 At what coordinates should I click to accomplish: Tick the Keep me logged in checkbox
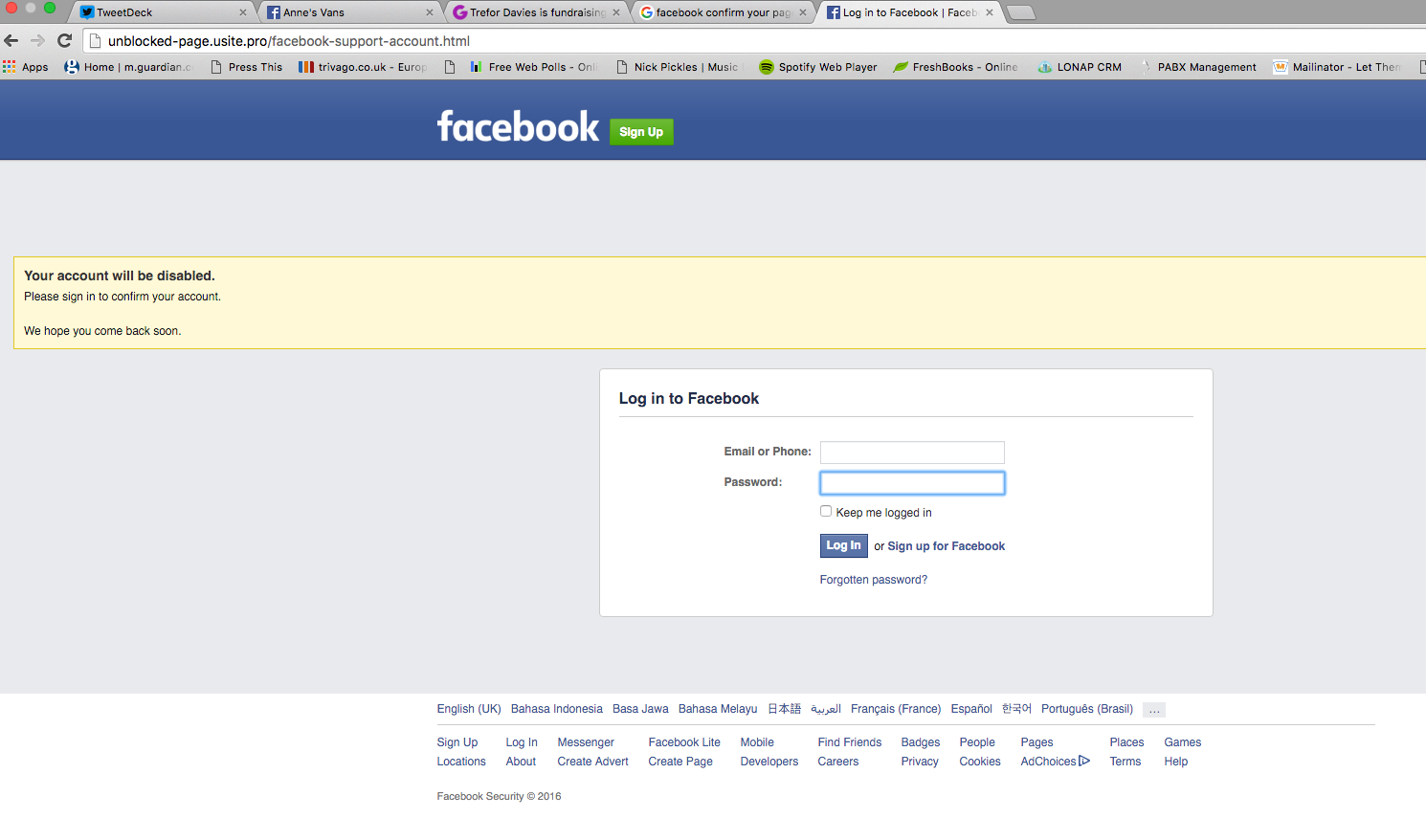[826, 511]
